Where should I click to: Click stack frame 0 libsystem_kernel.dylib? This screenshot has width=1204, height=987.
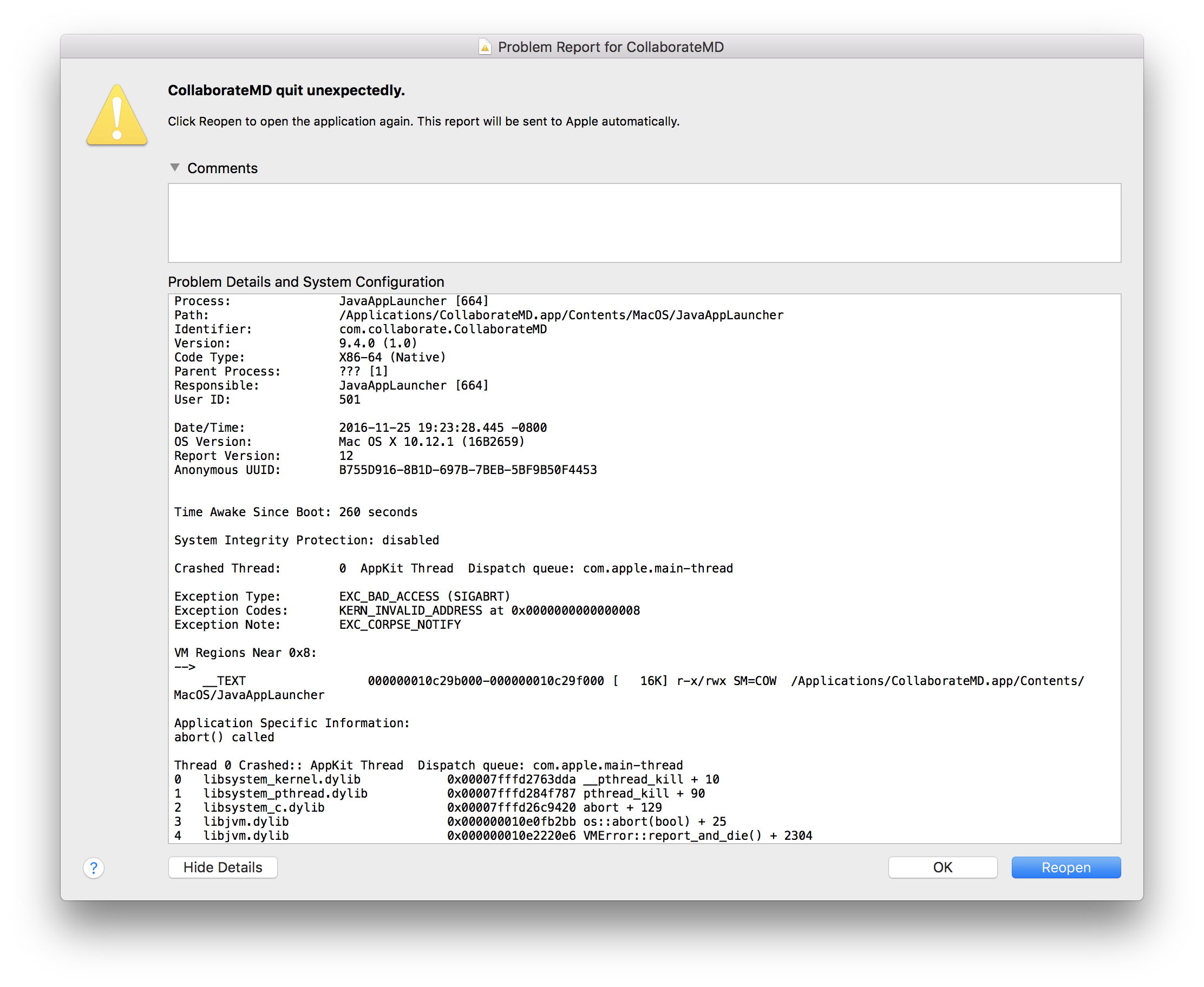(x=447, y=779)
